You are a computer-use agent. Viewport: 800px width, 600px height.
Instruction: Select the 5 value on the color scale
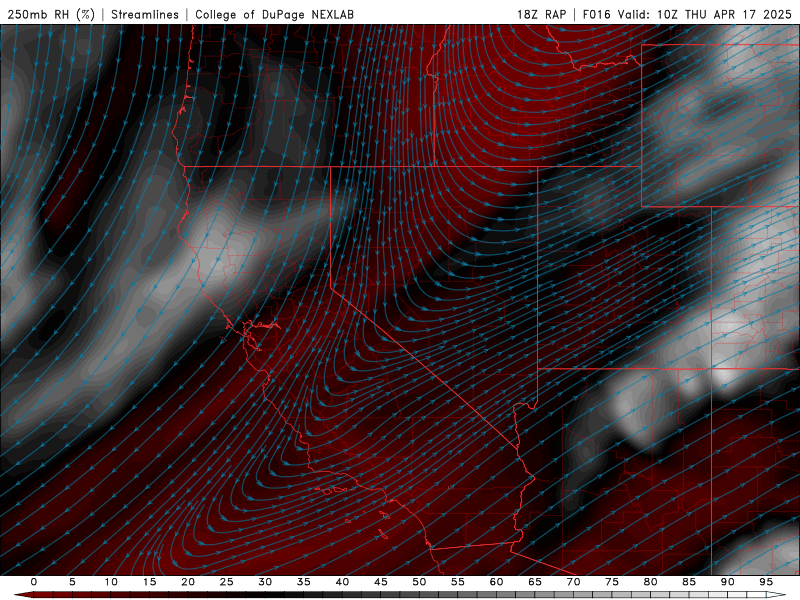click(x=72, y=582)
